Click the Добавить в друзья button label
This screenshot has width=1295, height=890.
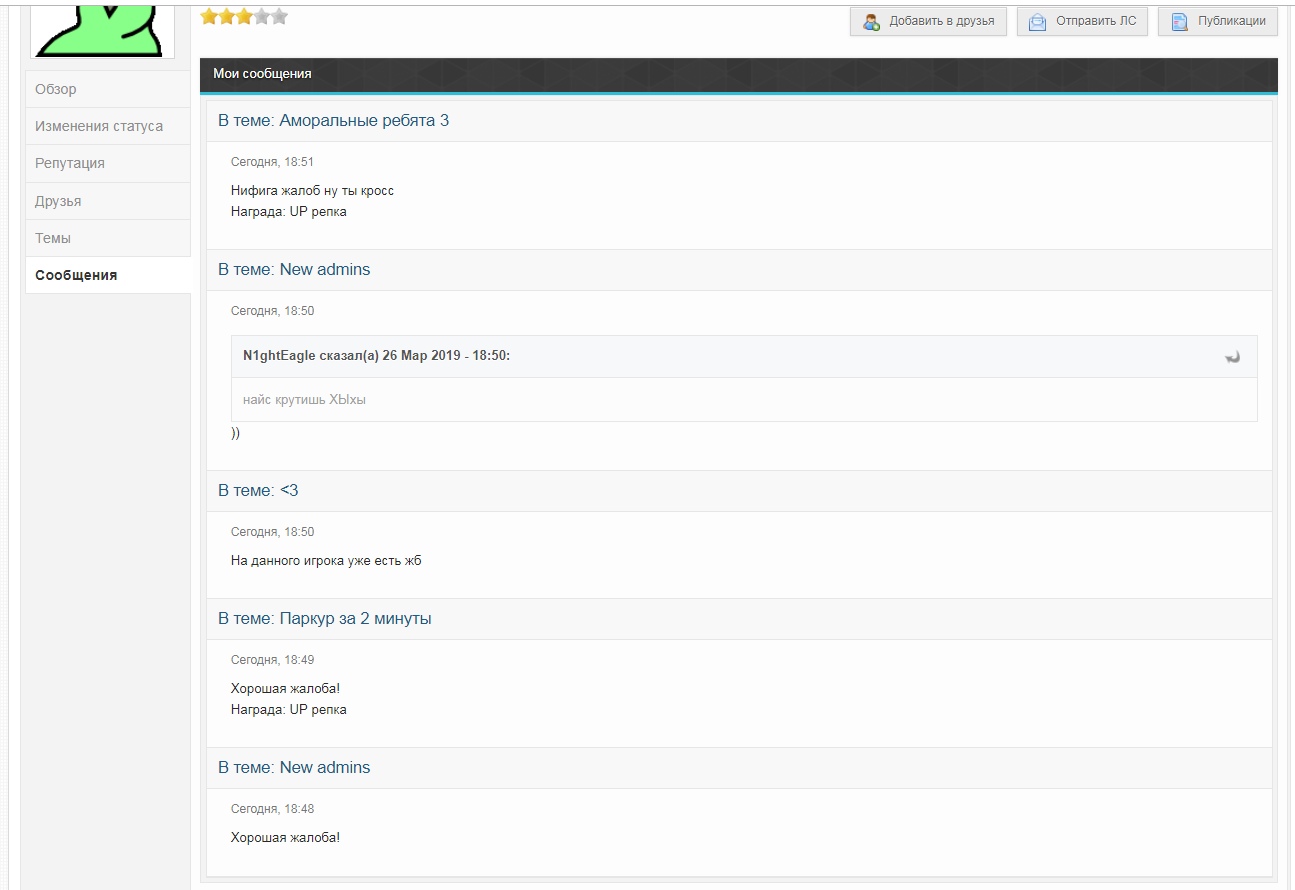click(942, 21)
